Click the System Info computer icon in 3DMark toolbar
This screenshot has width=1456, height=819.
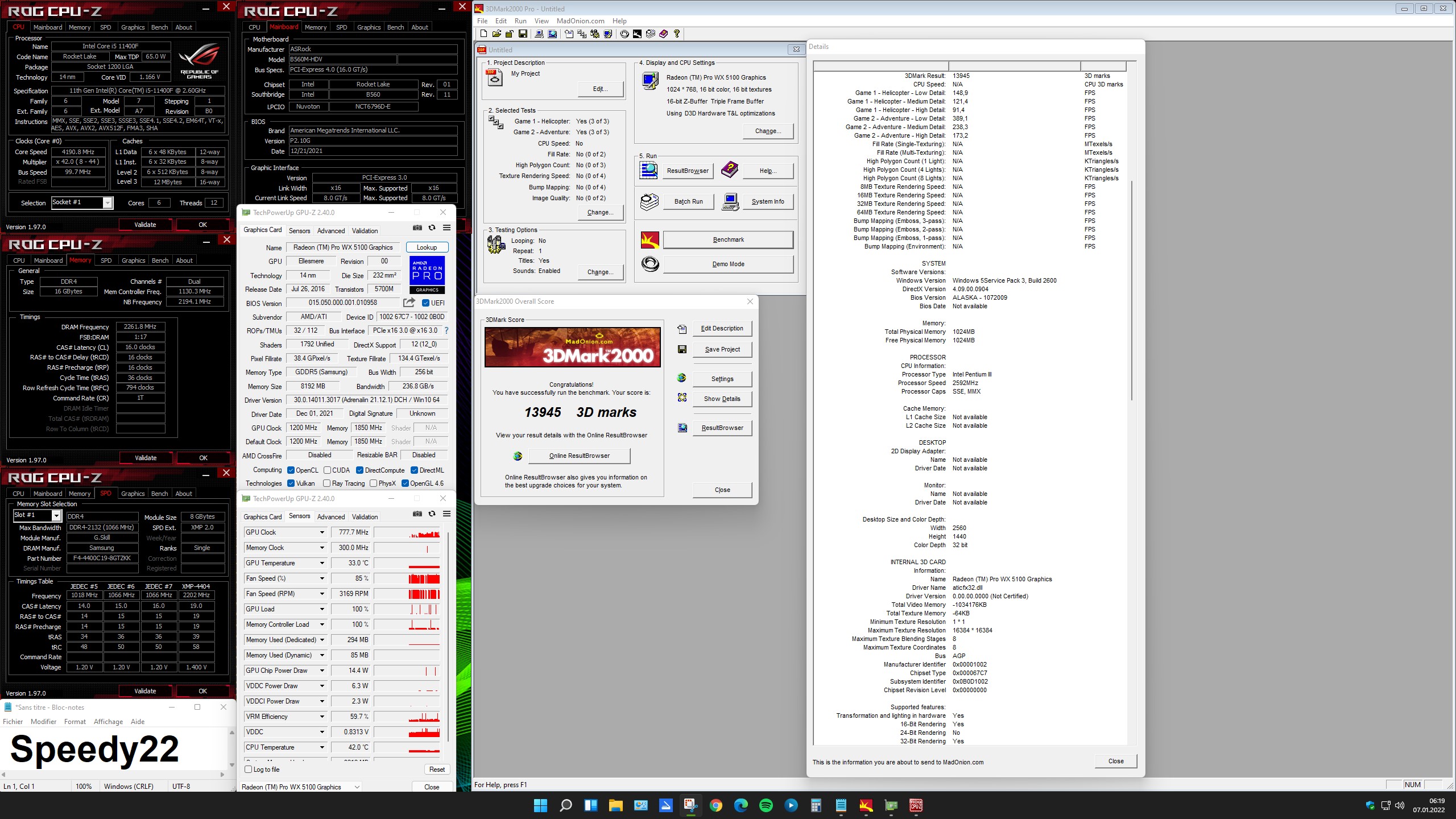click(x=538, y=34)
